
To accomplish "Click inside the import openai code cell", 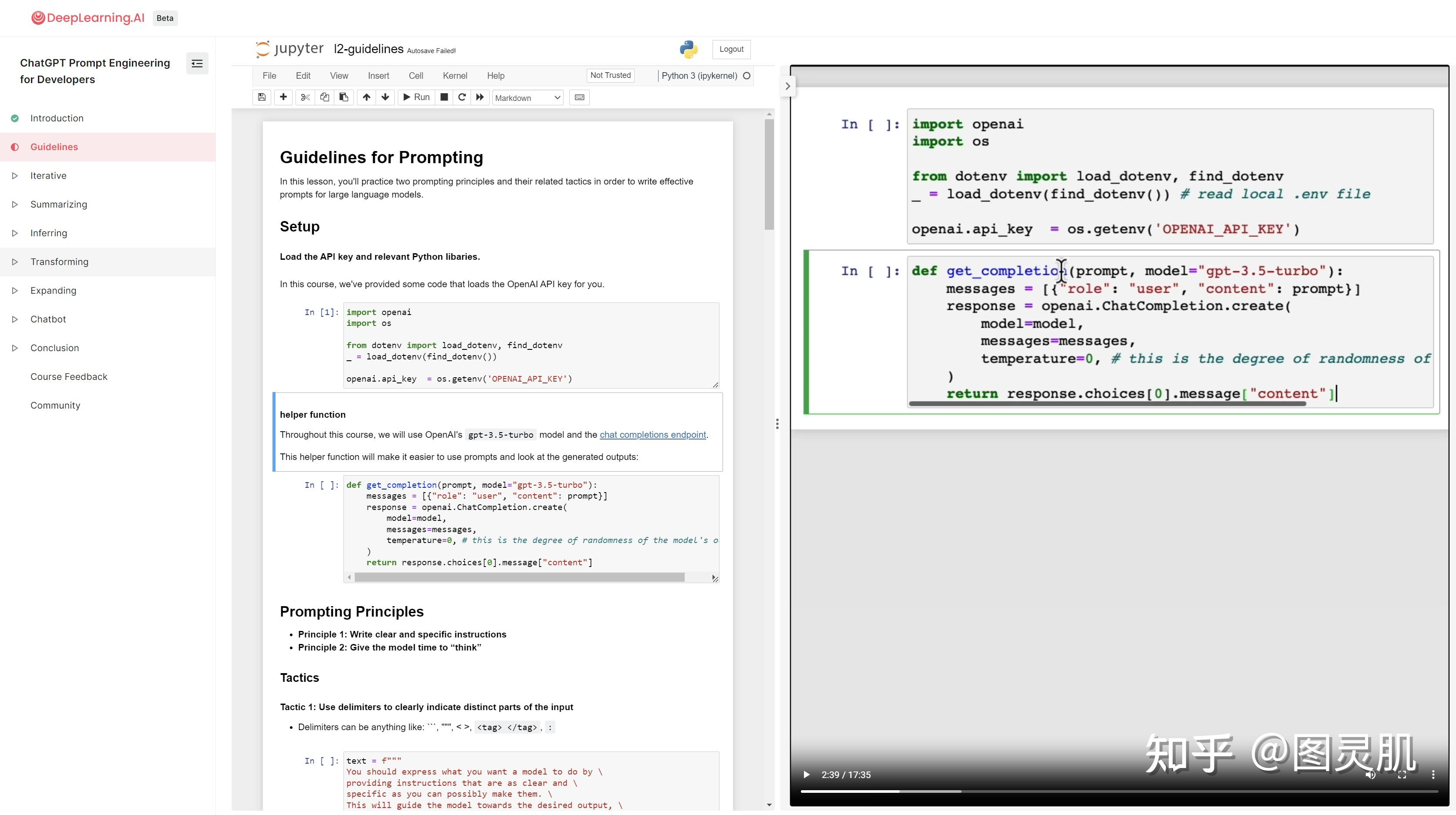I will (531, 345).
